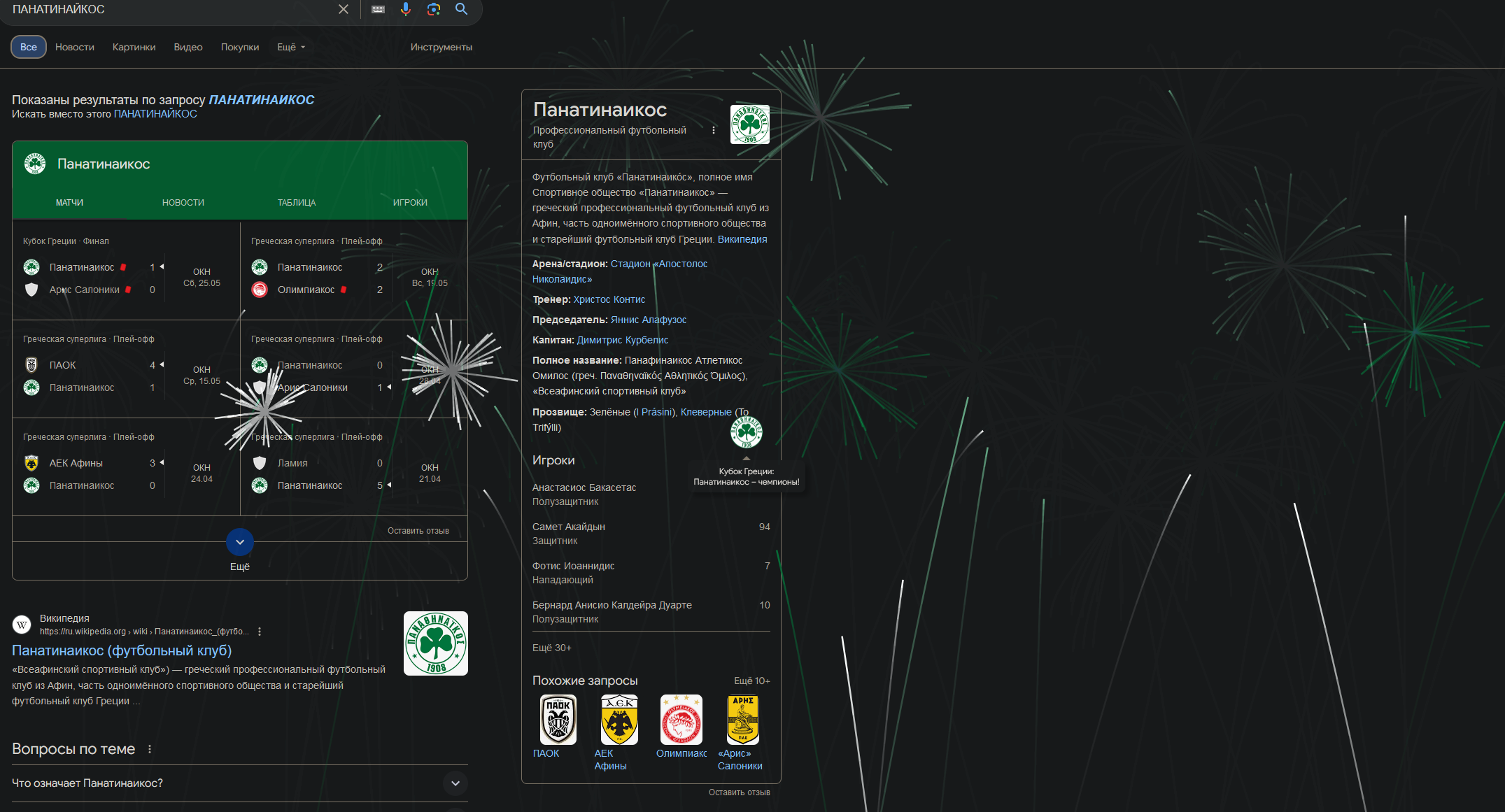Click Оставить отзыв below knowledge panel
The height and width of the screenshot is (812, 1505).
coord(740,792)
